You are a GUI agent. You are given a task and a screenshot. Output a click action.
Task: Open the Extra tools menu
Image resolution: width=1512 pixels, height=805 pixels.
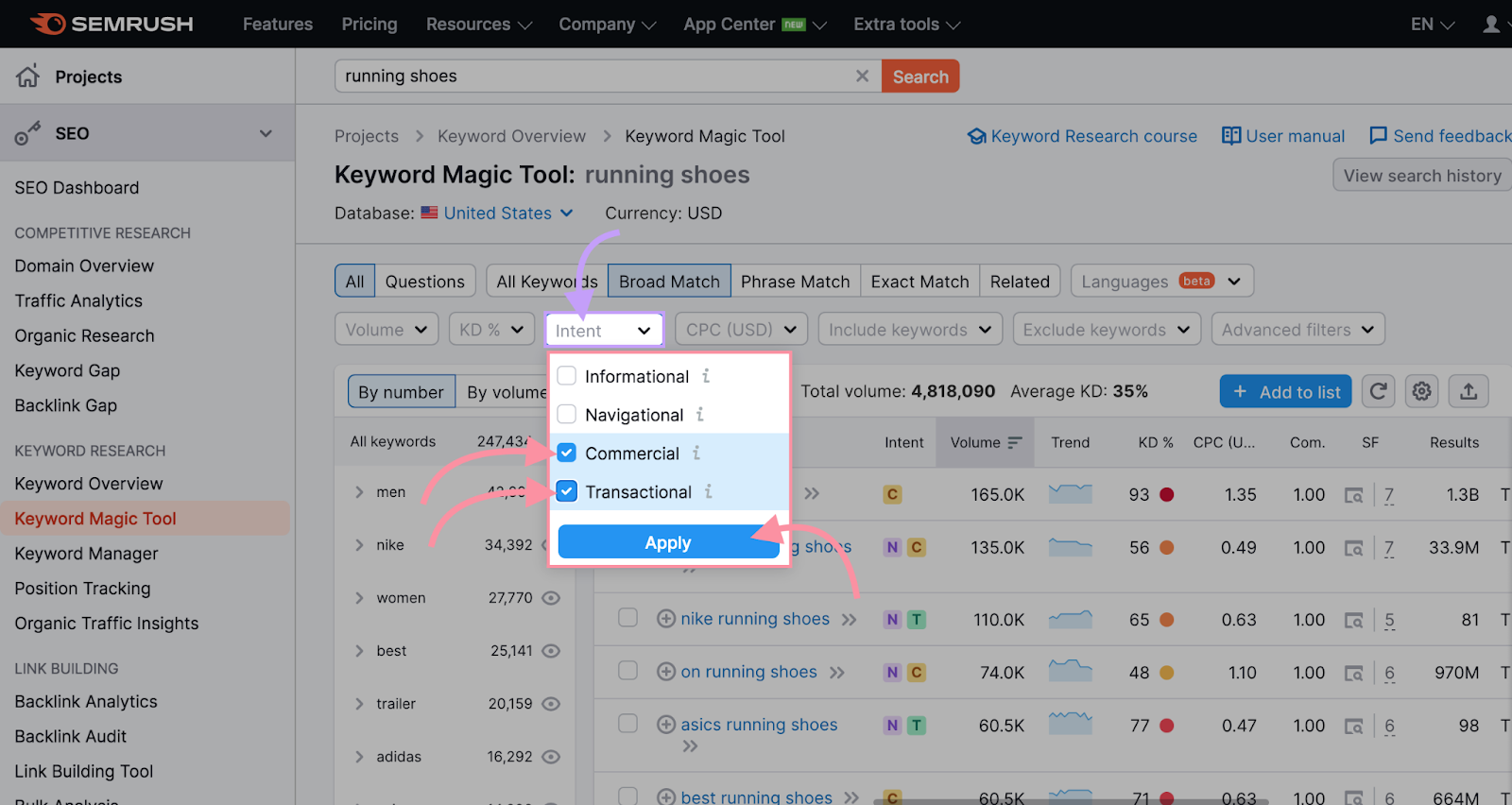tap(907, 25)
